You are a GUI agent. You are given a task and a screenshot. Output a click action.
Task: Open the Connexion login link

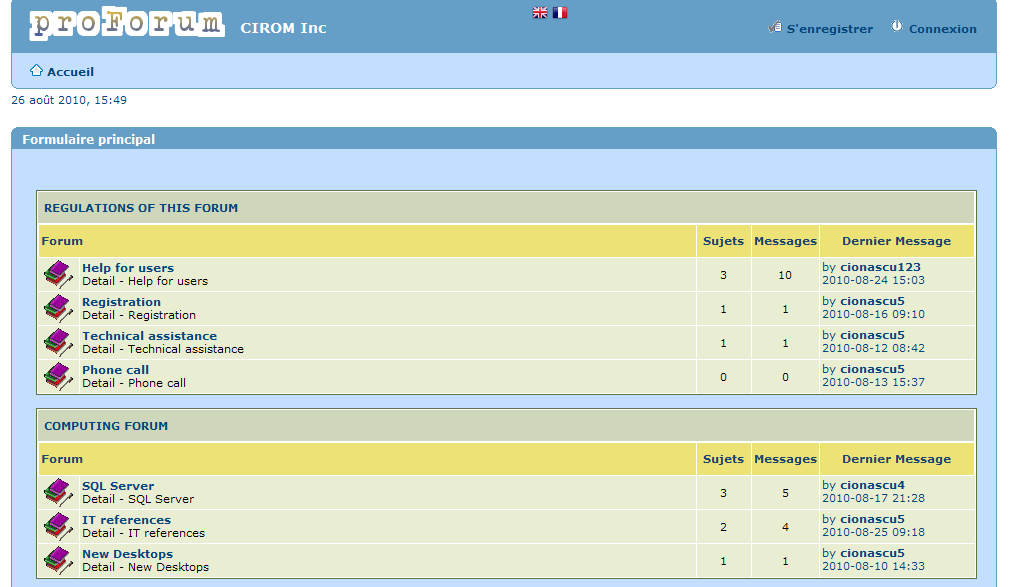[x=942, y=29]
